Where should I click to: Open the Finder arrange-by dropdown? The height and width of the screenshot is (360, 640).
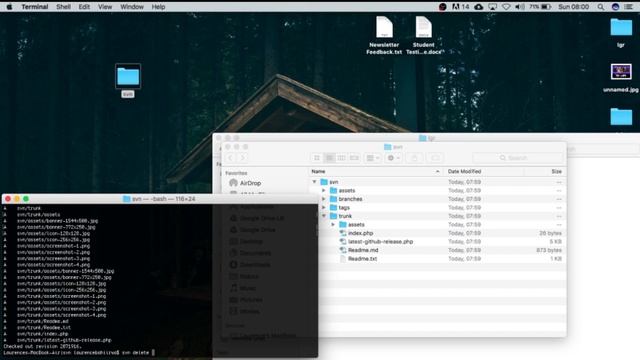[373, 158]
